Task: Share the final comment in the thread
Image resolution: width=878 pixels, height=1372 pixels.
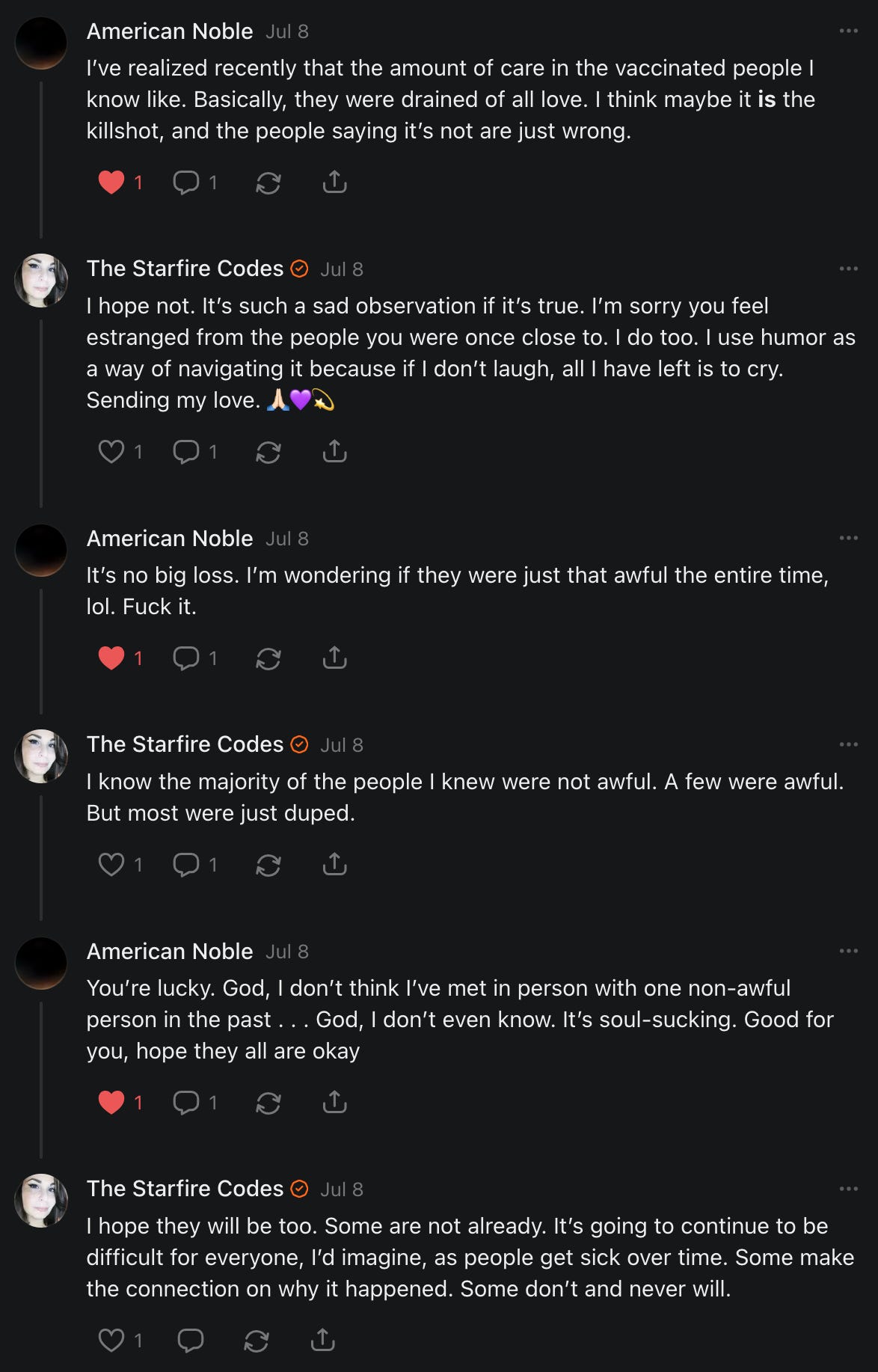Action: pos(322,1340)
